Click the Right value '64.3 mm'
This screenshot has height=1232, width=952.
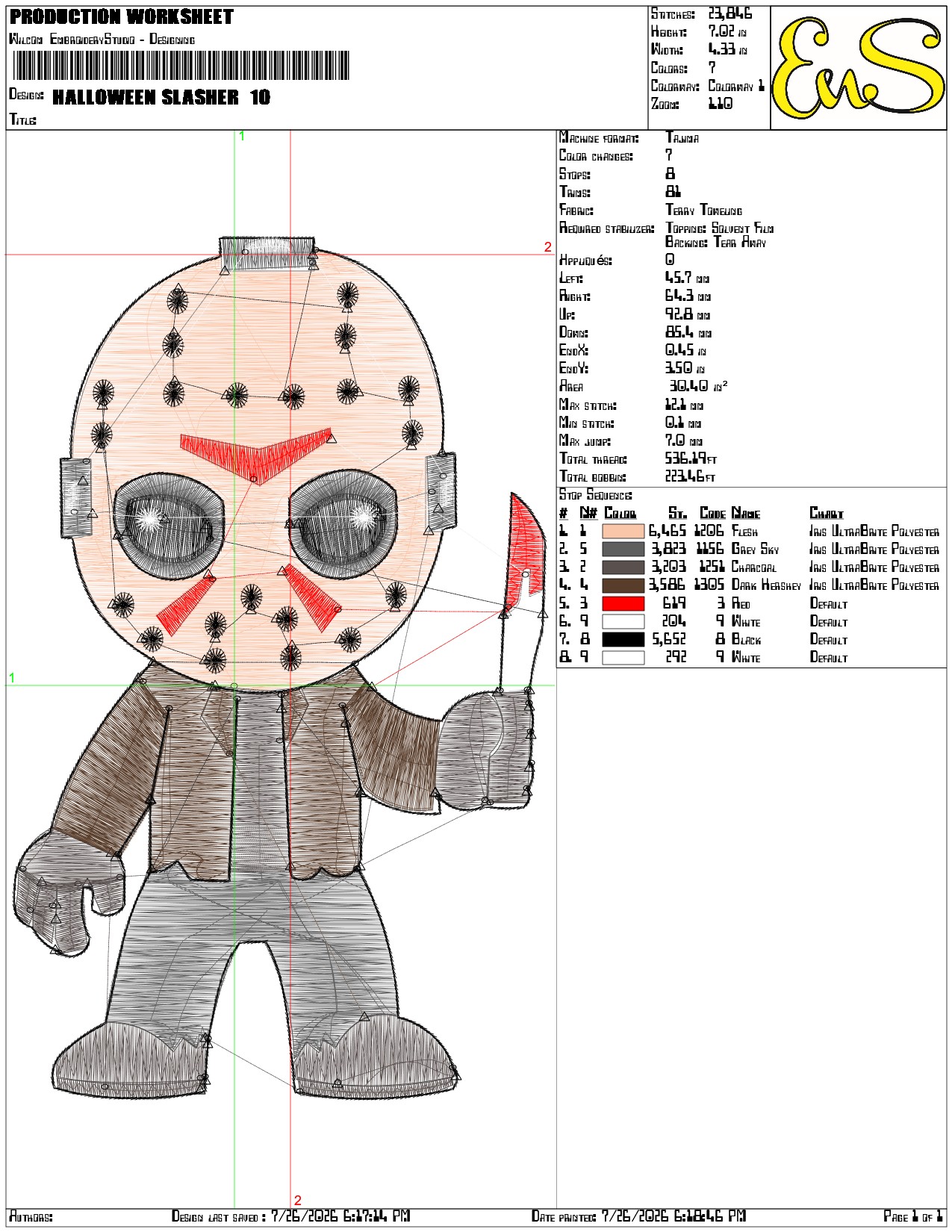[x=688, y=296]
